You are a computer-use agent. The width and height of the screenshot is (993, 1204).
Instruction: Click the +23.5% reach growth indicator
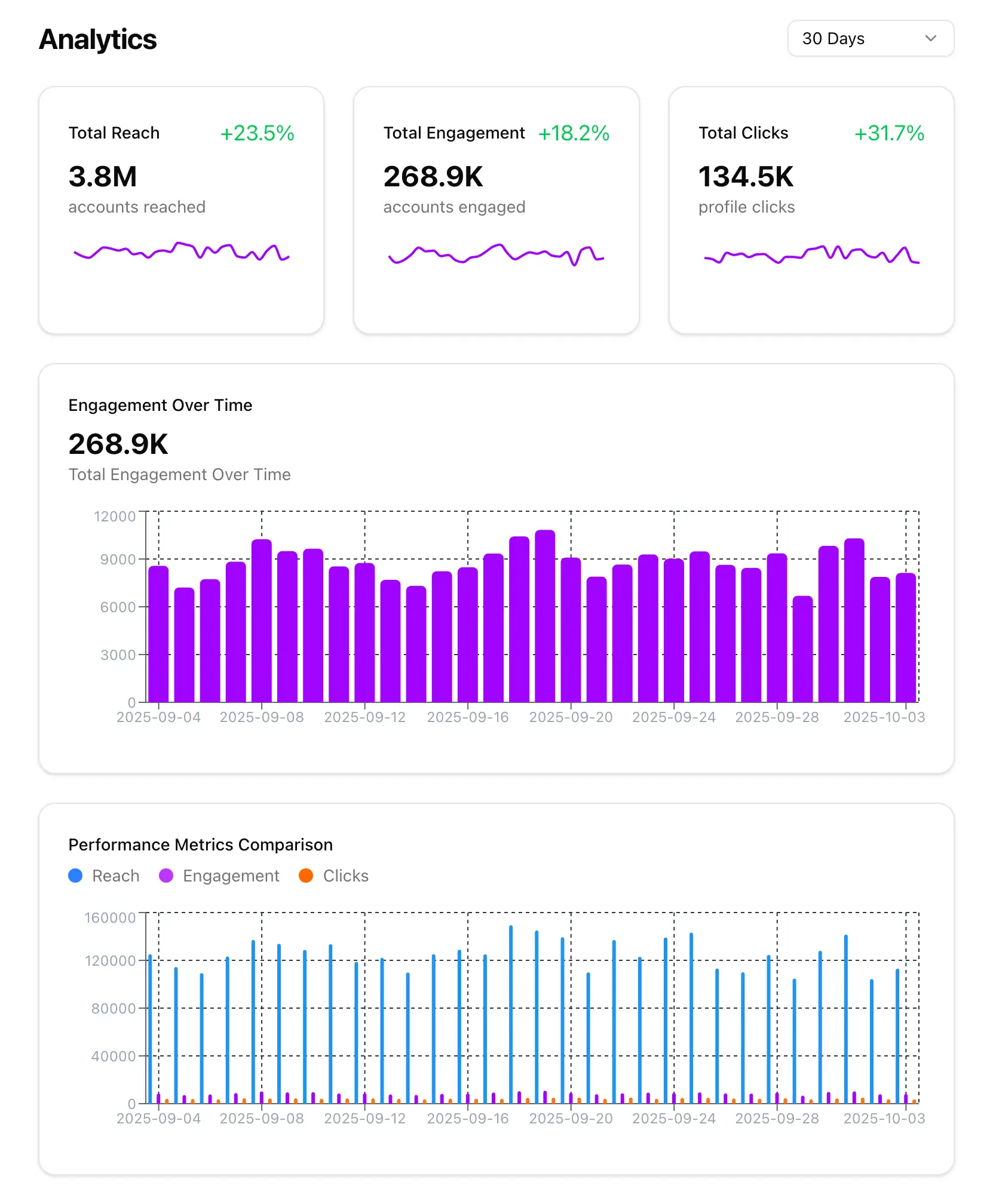(x=257, y=133)
